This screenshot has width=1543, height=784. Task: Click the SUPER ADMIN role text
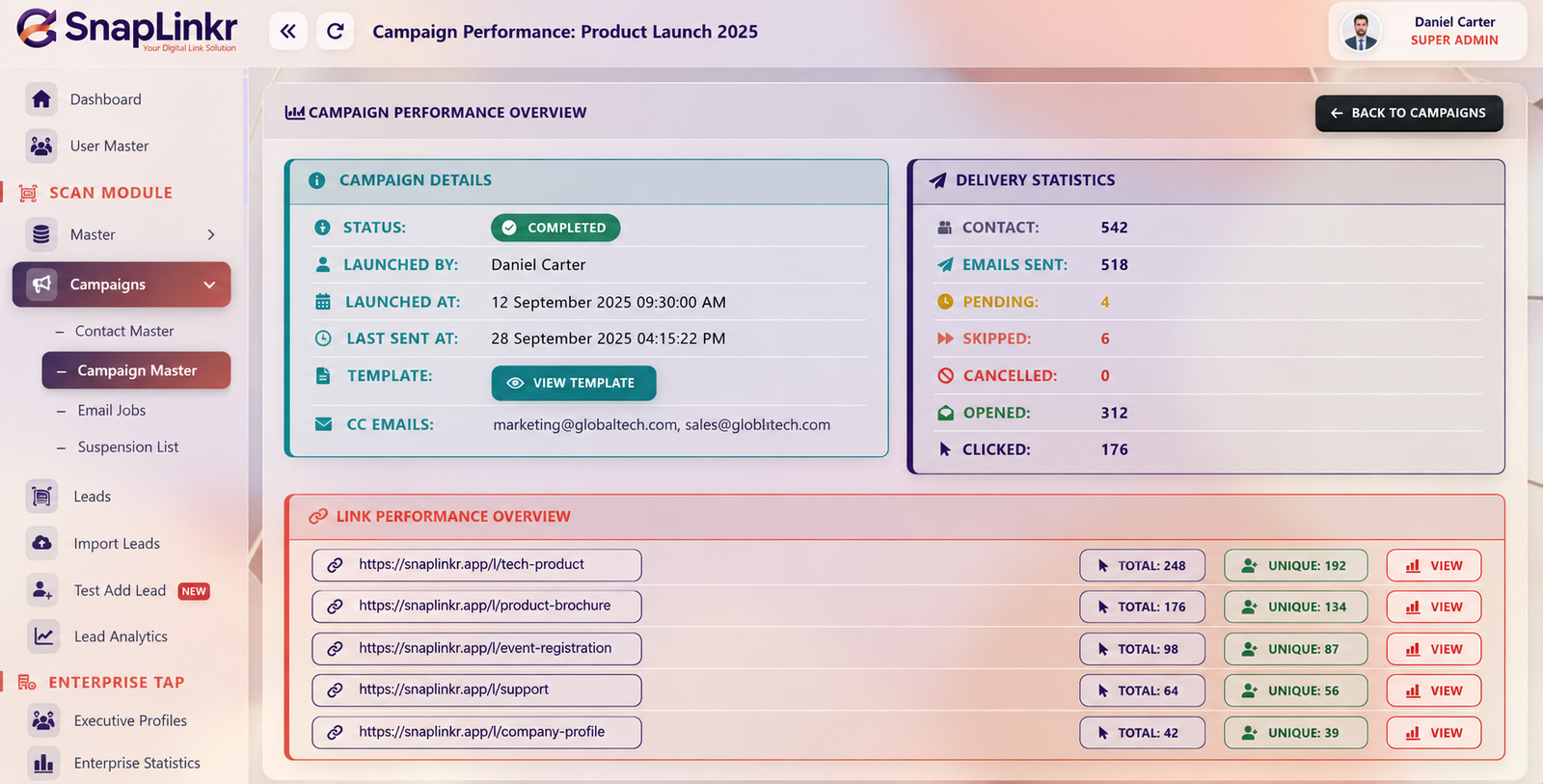pos(1454,41)
